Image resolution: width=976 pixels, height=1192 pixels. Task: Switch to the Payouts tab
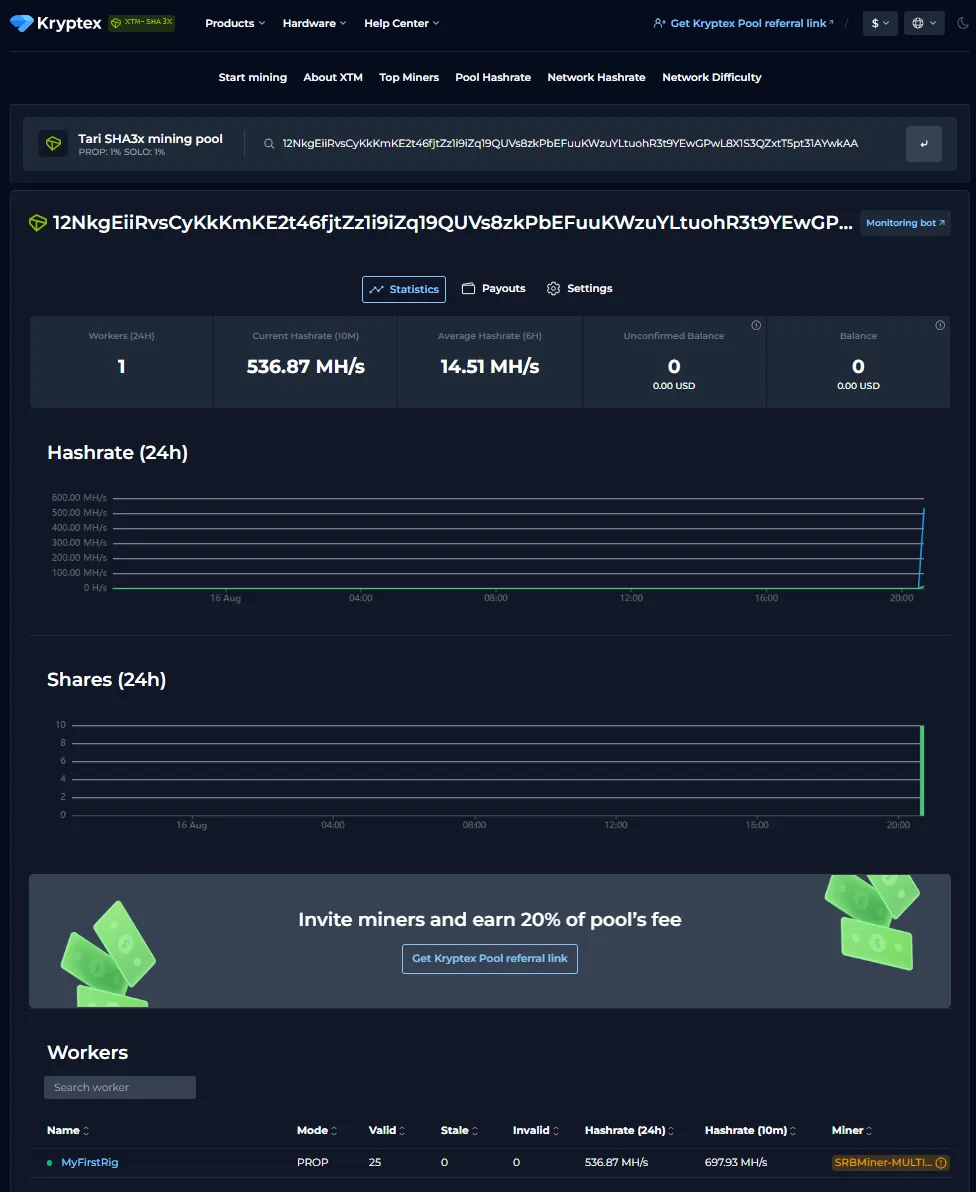click(493, 289)
